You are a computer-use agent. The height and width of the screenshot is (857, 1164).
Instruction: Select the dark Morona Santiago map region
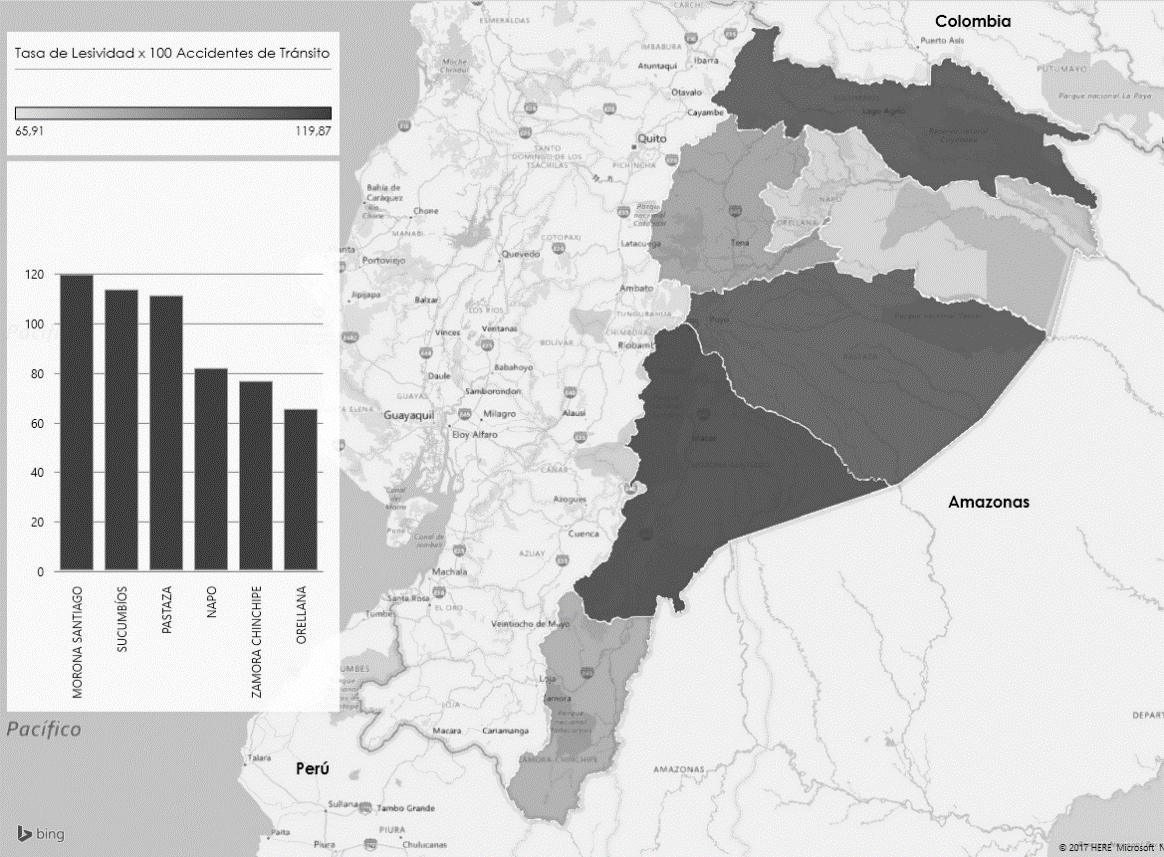point(720,470)
